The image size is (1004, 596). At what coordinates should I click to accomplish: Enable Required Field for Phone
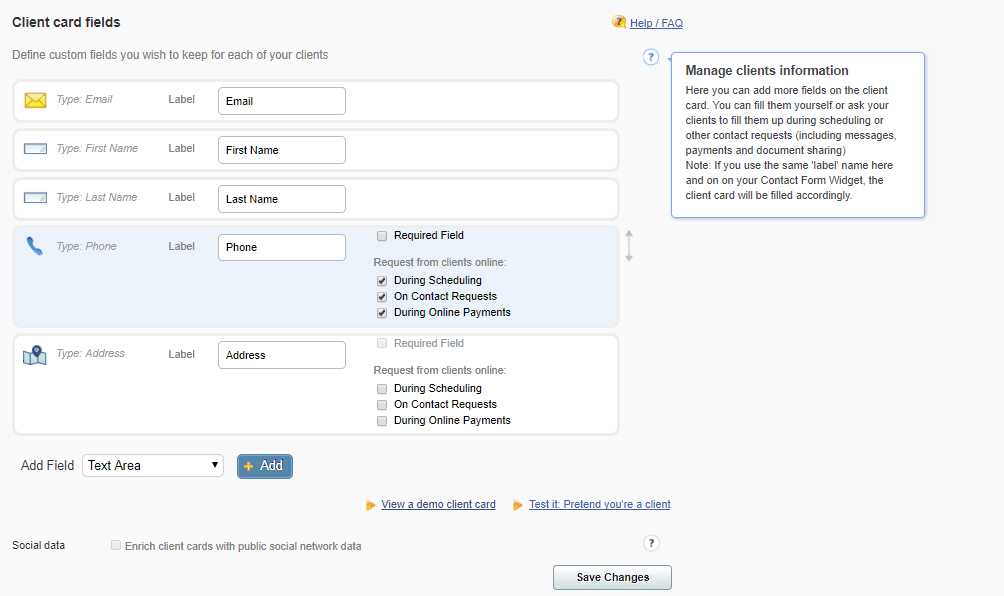(382, 236)
